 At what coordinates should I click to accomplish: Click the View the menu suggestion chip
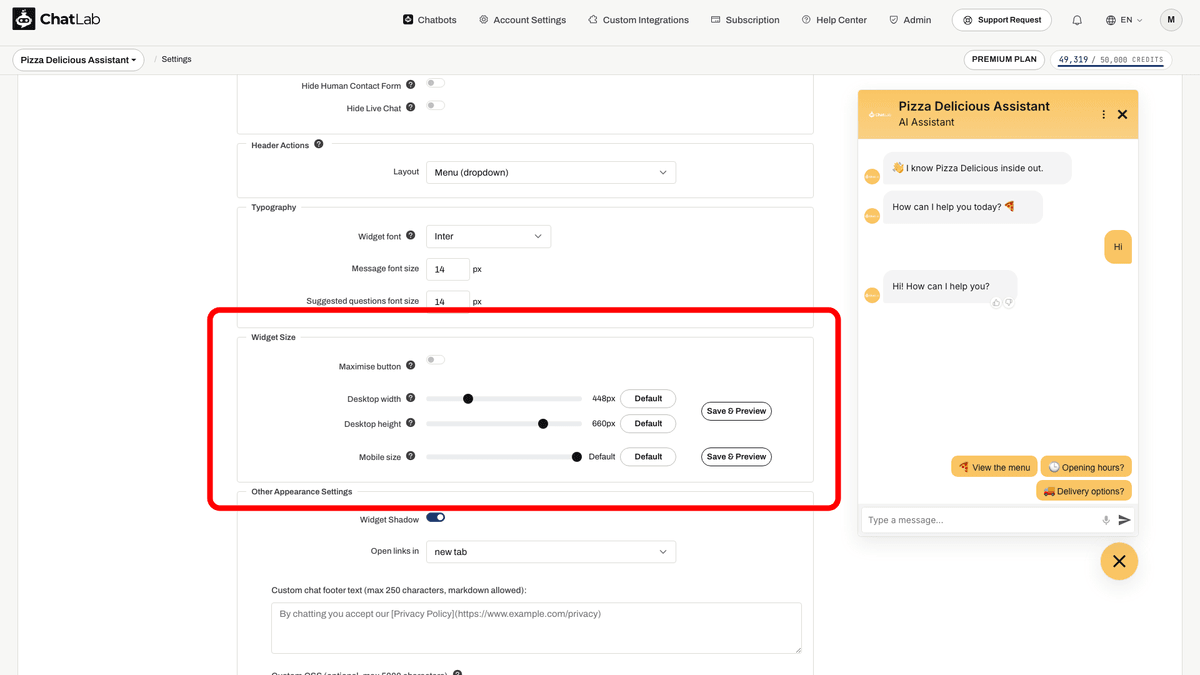coord(994,467)
